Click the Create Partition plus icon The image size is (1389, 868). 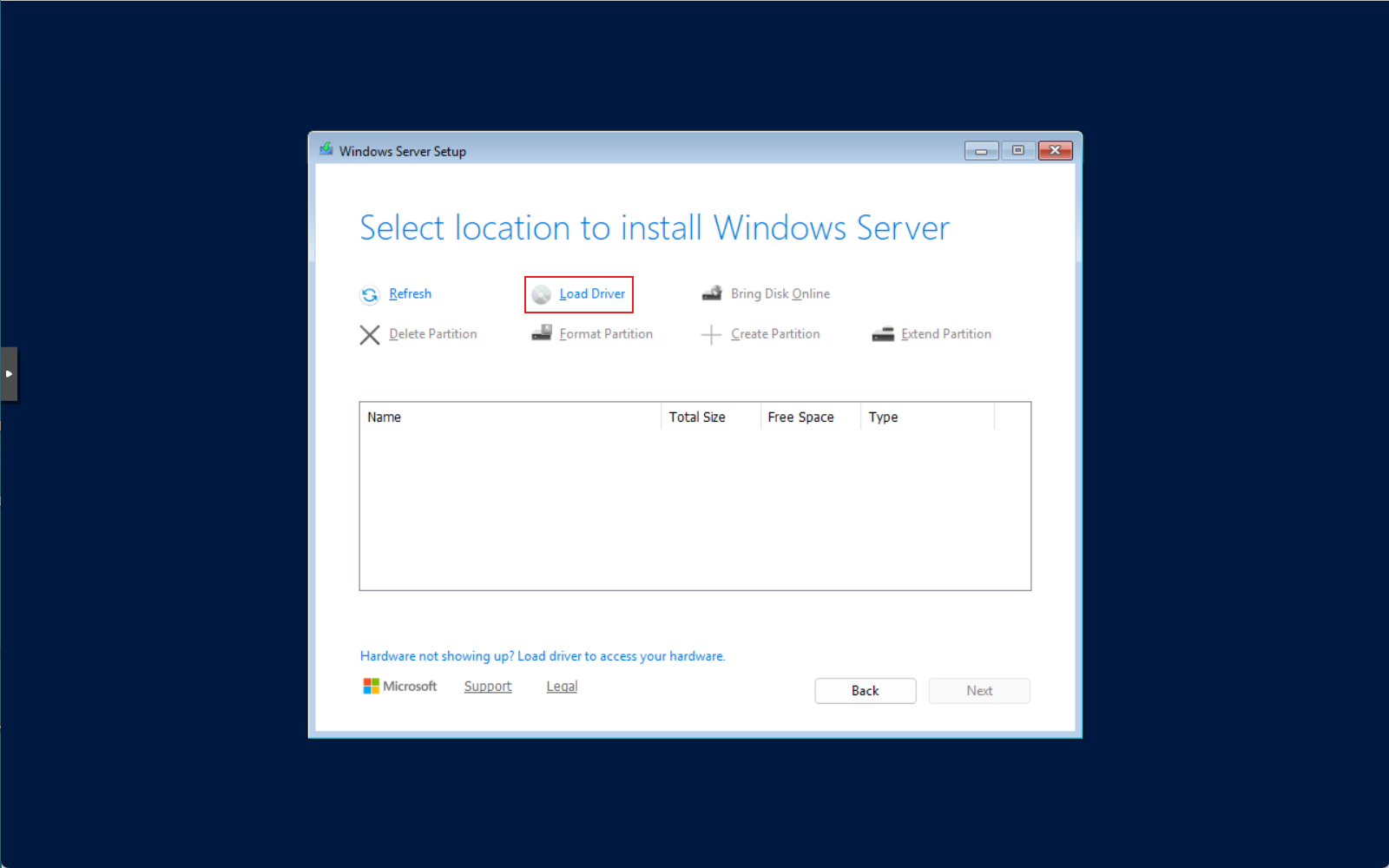pyautogui.click(x=711, y=335)
